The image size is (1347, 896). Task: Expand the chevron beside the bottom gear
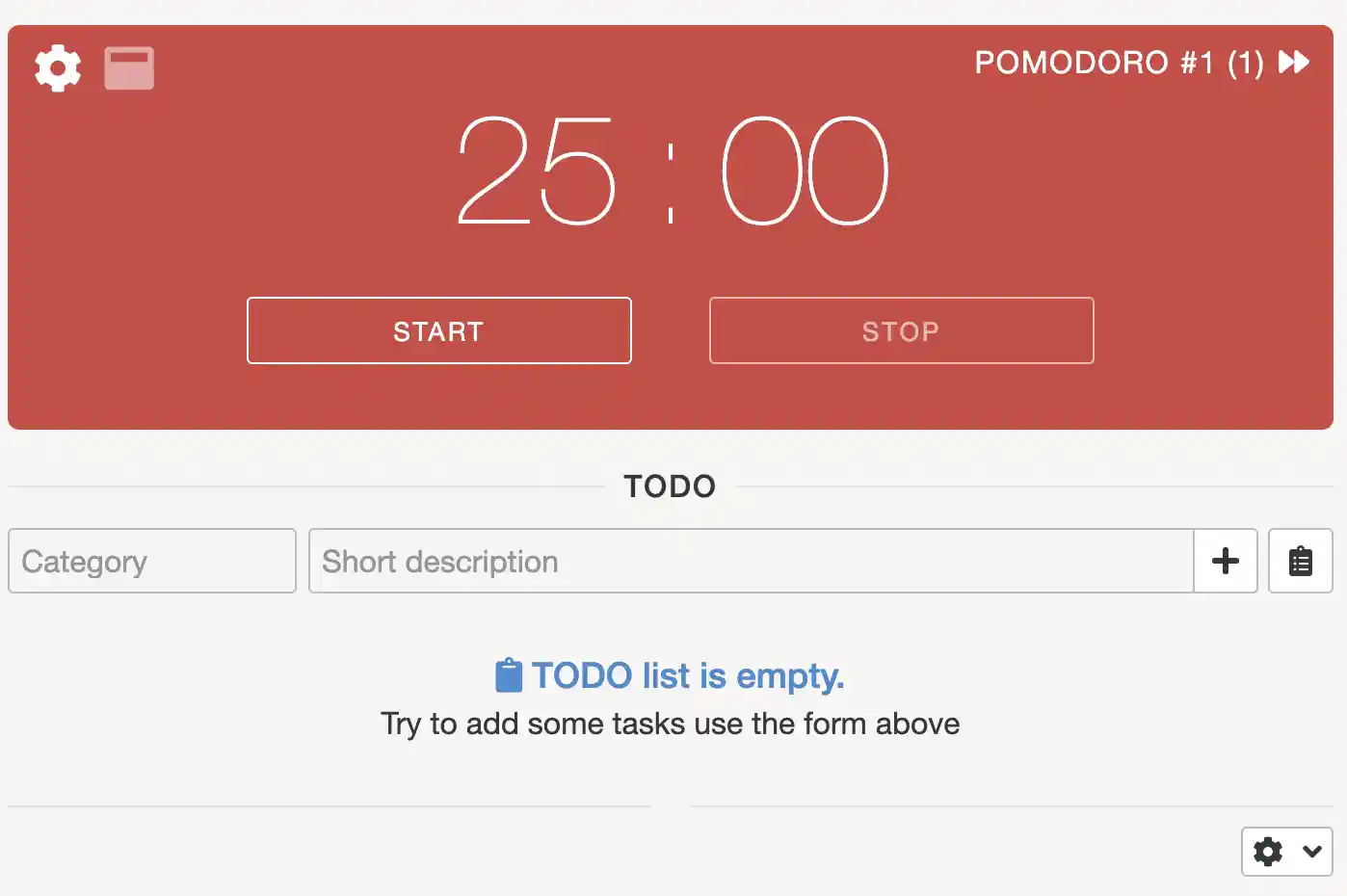(1311, 852)
